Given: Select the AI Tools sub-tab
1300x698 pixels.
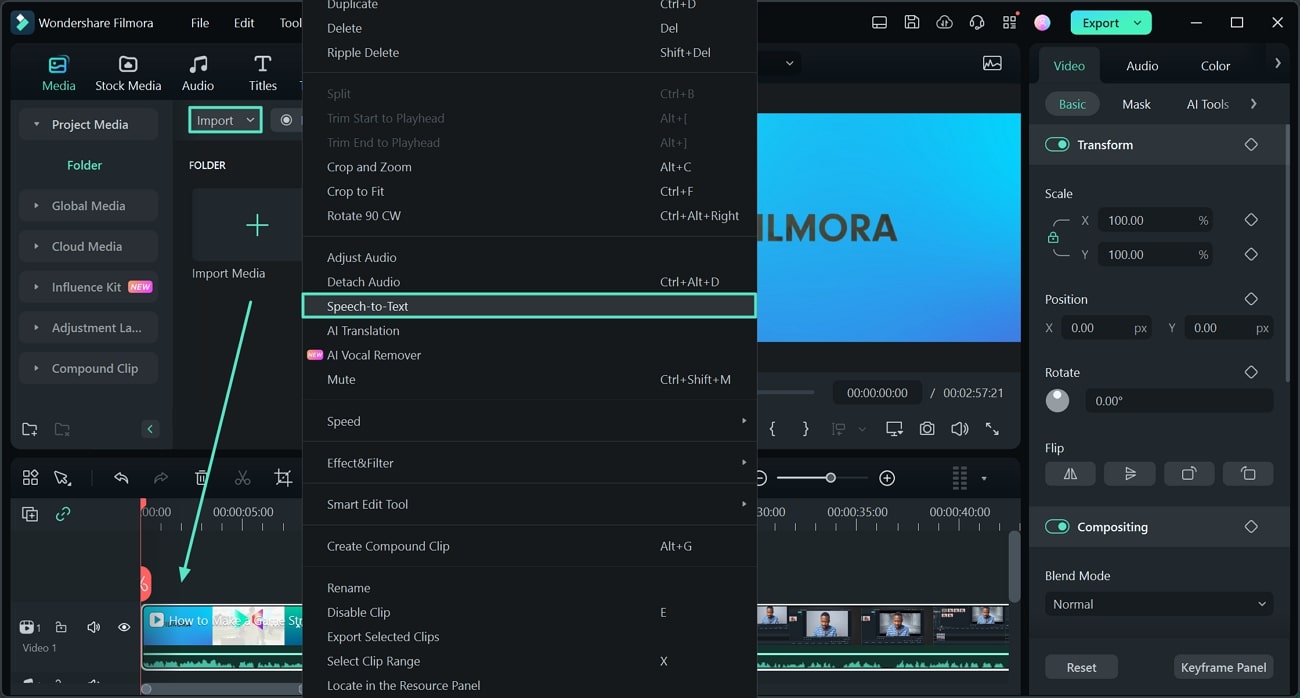Looking at the screenshot, I should pyautogui.click(x=1207, y=104).
